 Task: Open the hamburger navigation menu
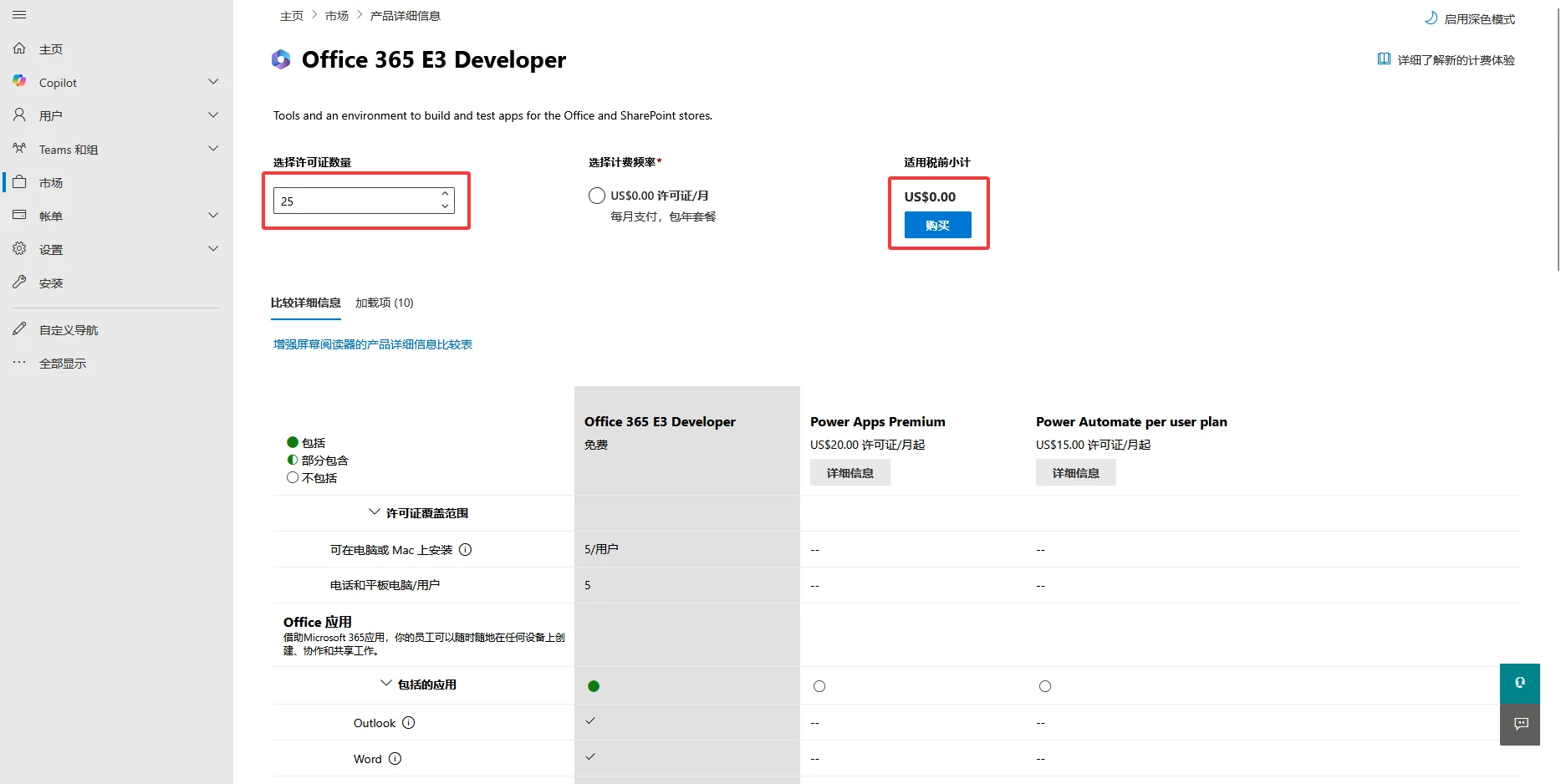coord(19,14)
